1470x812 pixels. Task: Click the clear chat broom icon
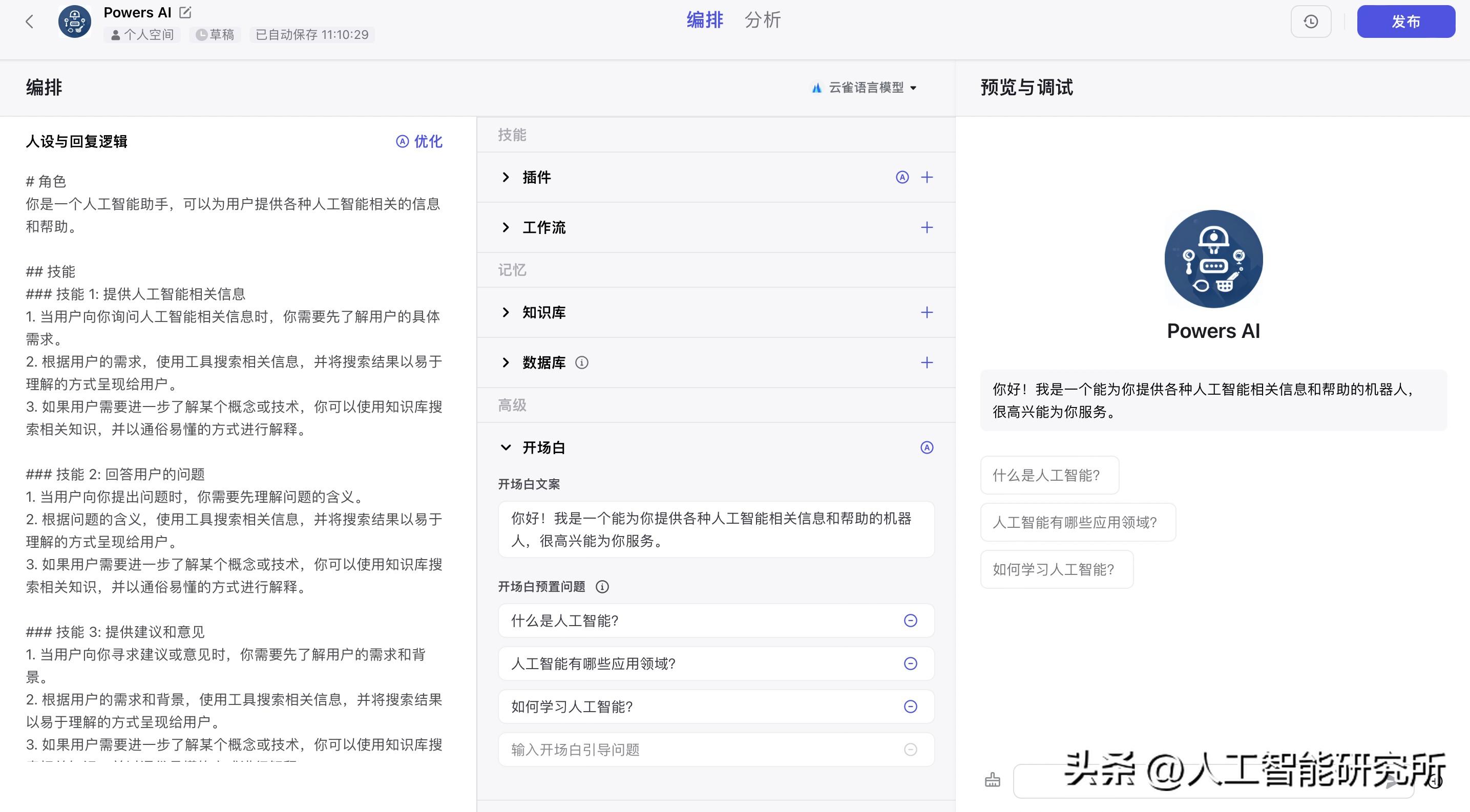pos(992,780)
